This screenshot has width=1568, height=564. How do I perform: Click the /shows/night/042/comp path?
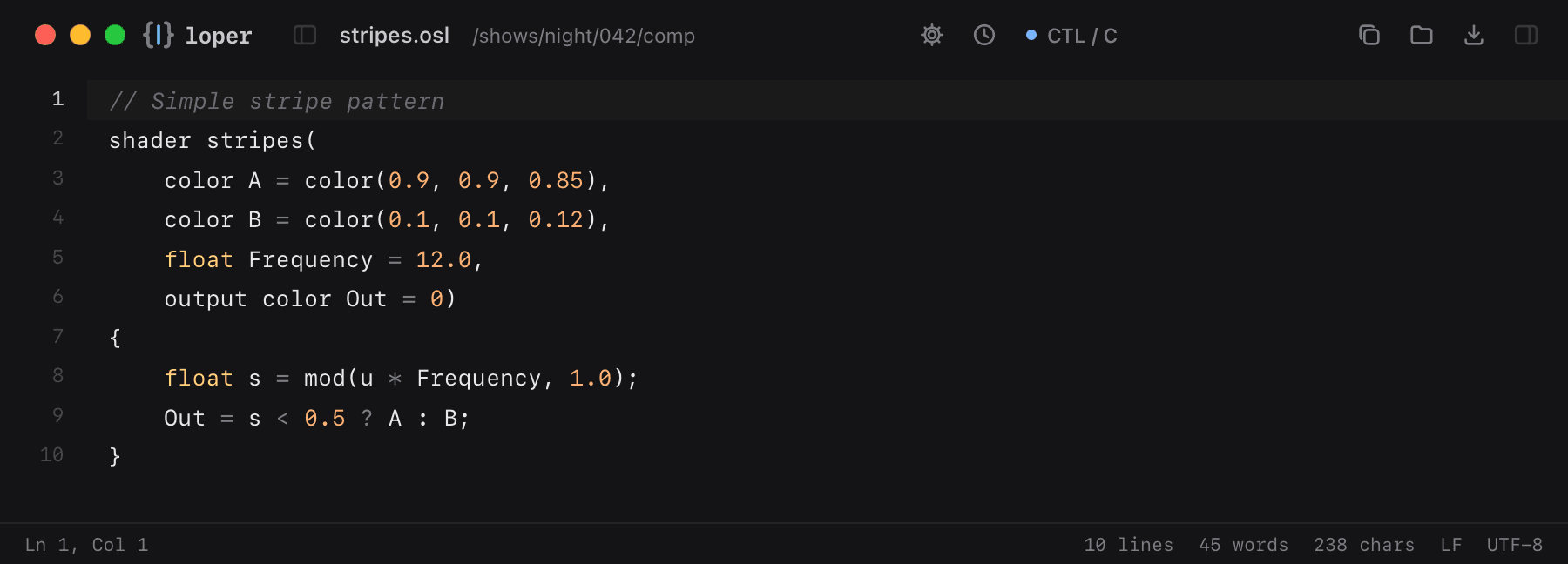584,36
